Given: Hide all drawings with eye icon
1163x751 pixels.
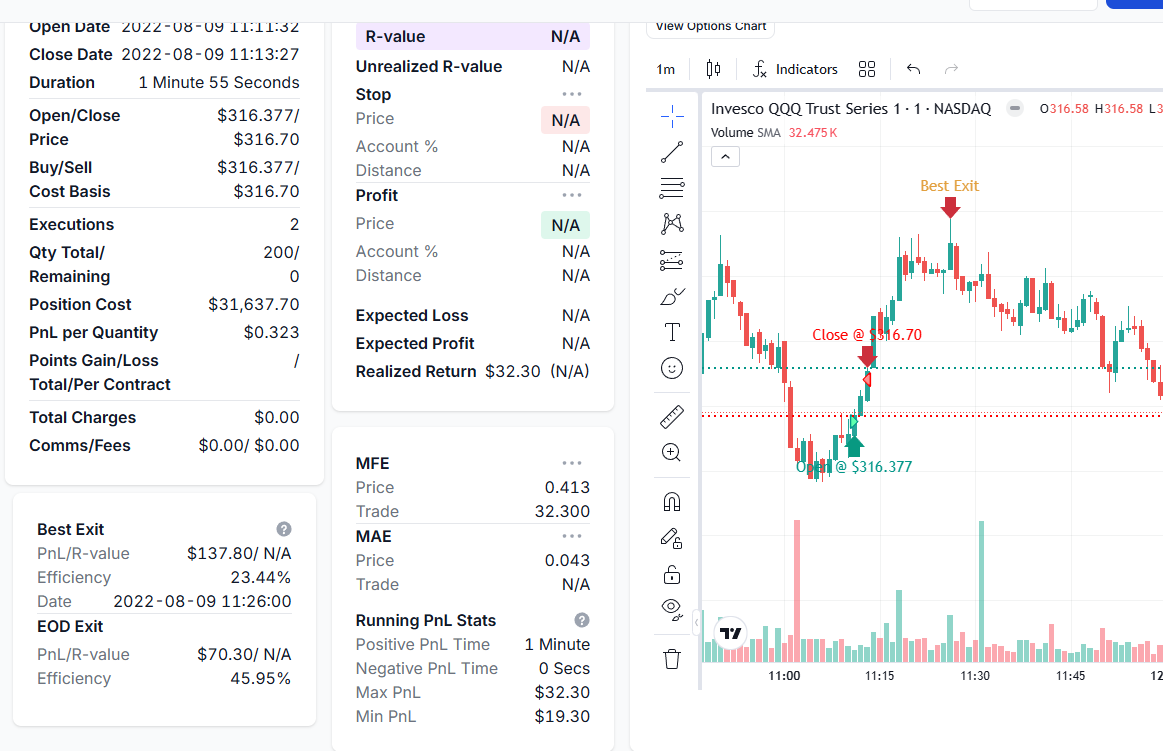Looking at the screenshot, I should [672, 609].
